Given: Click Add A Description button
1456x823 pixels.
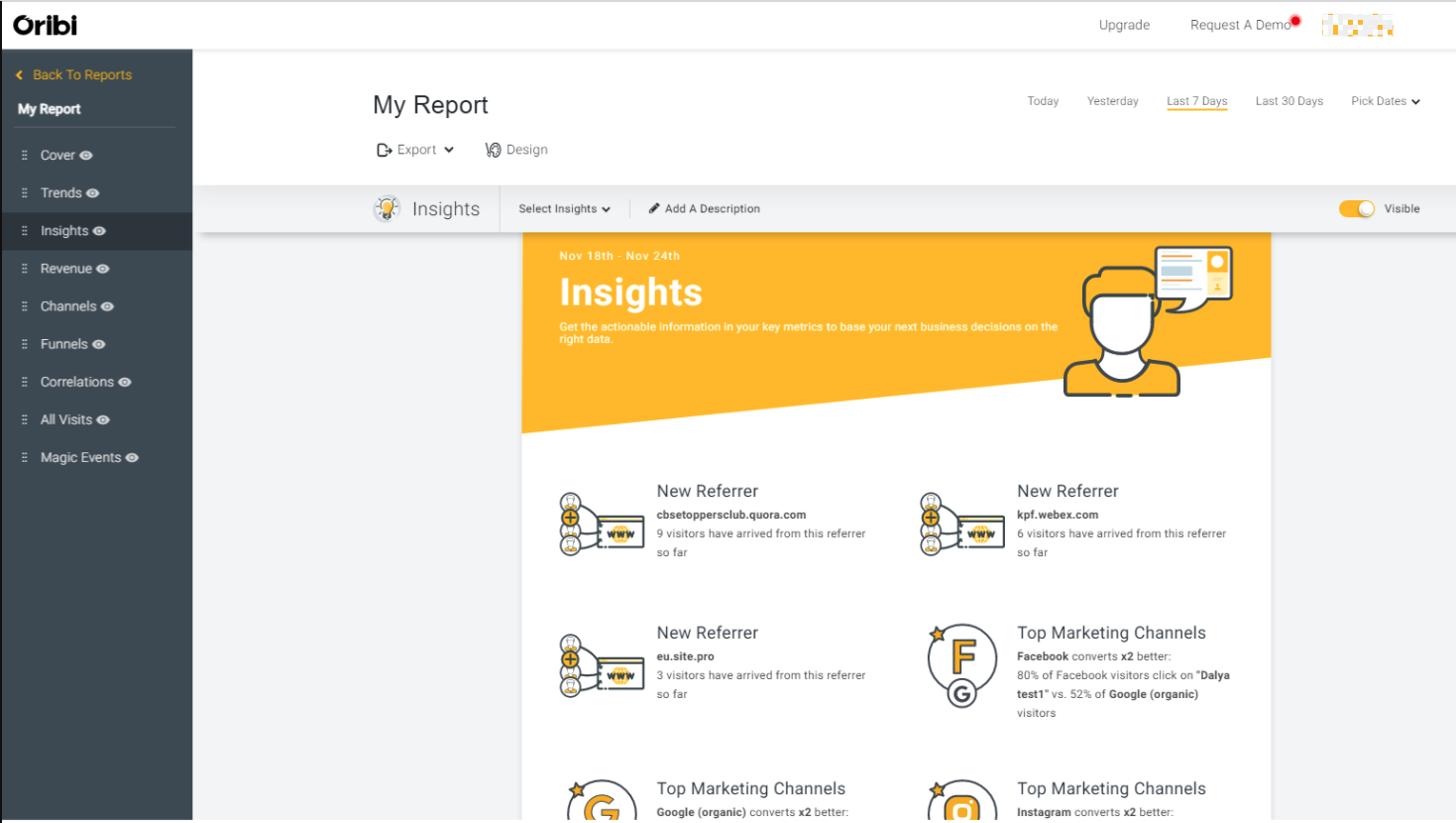Looking at the screenshot, I should (x=705, y=209).
